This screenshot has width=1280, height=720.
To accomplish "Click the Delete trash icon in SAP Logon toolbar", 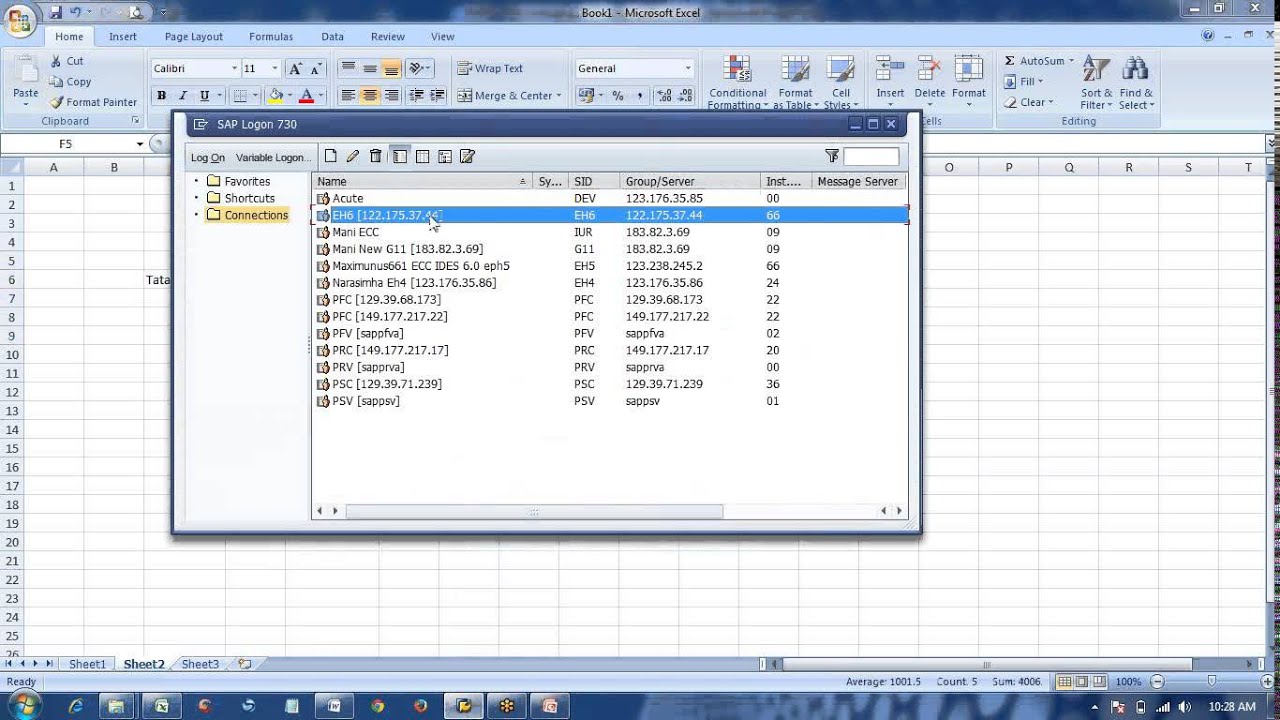I will coord(376,156).
